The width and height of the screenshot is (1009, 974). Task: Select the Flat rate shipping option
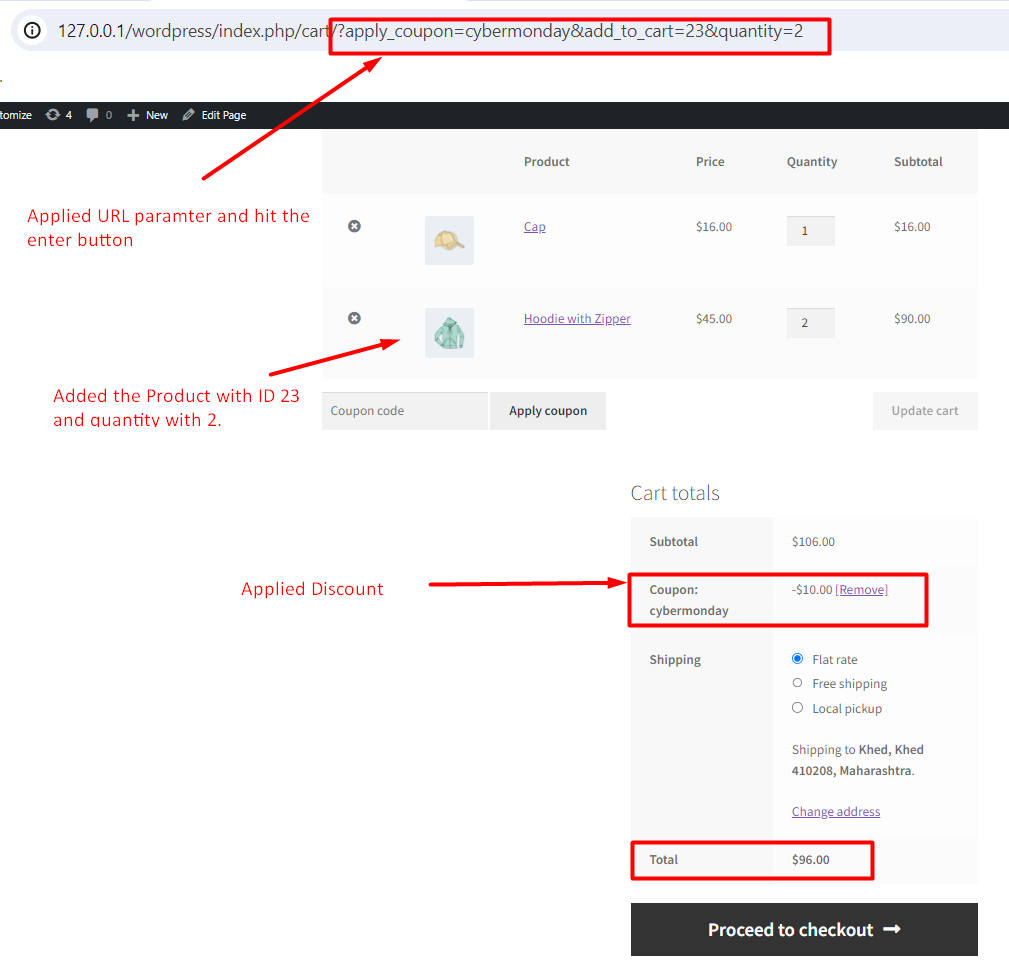[x=797, y=658]
